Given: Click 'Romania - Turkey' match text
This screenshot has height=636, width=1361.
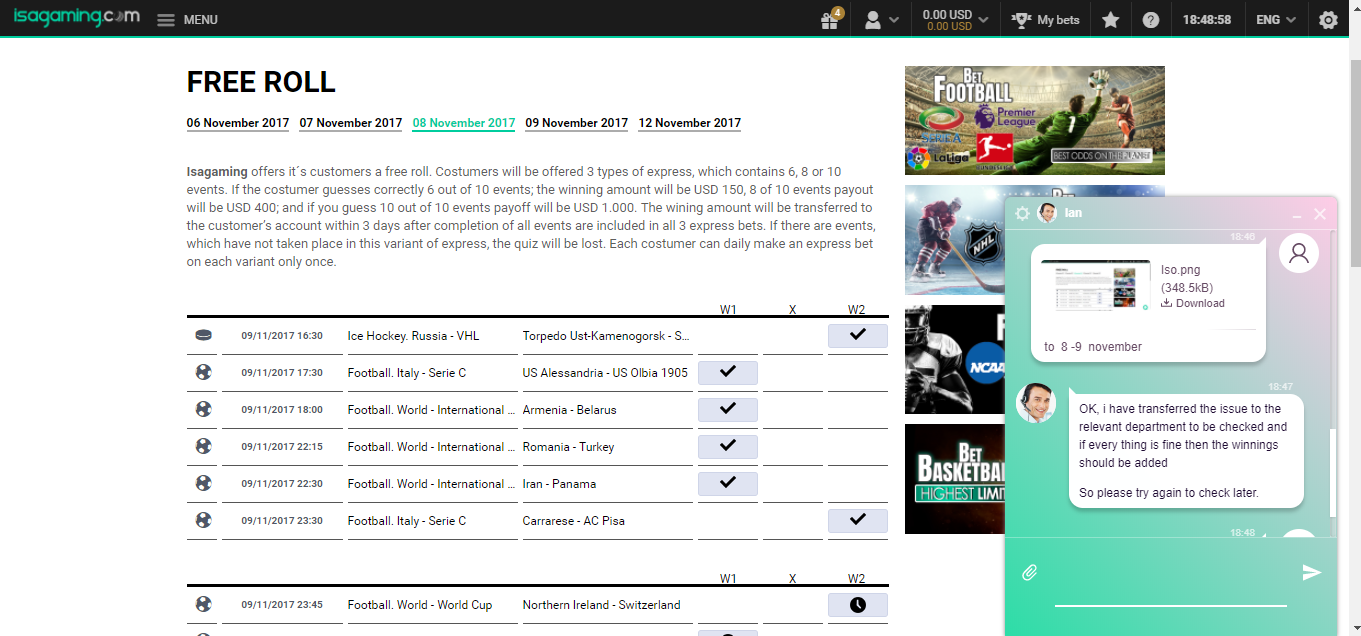Looking at the screenshot, I should [568, 447].
